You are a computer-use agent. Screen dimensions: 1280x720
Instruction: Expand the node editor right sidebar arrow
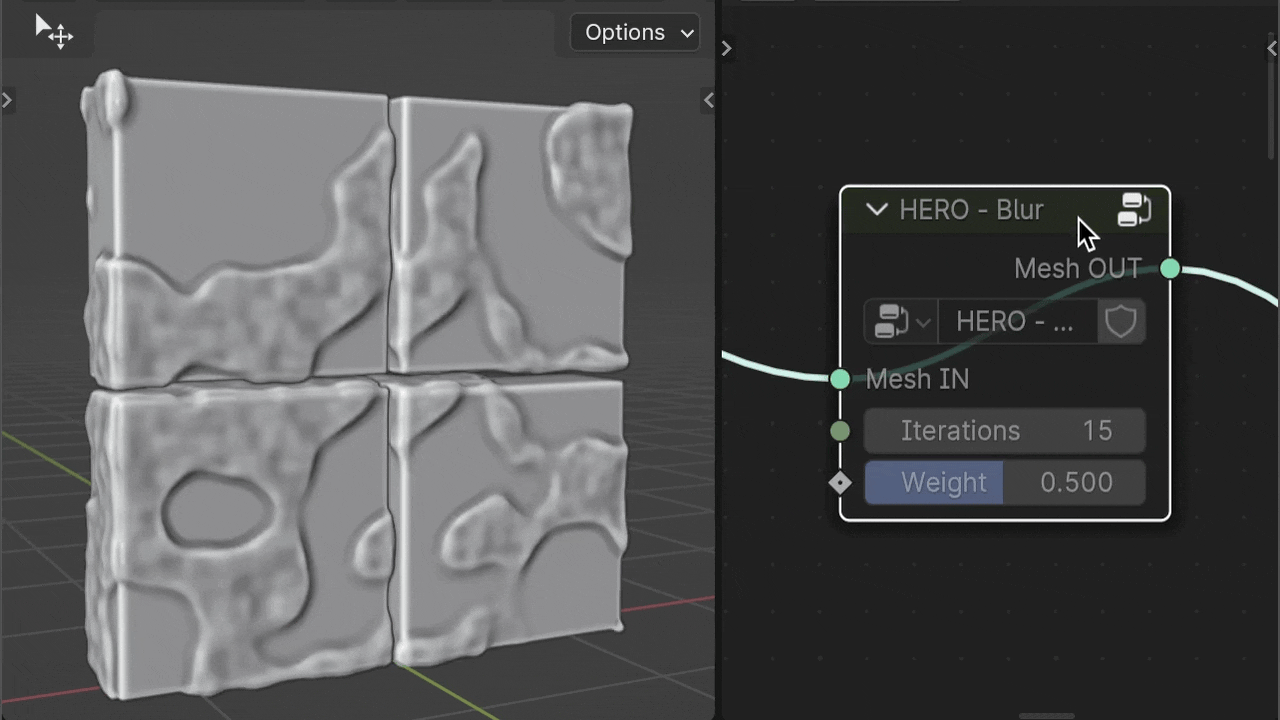coord(1272,48)
